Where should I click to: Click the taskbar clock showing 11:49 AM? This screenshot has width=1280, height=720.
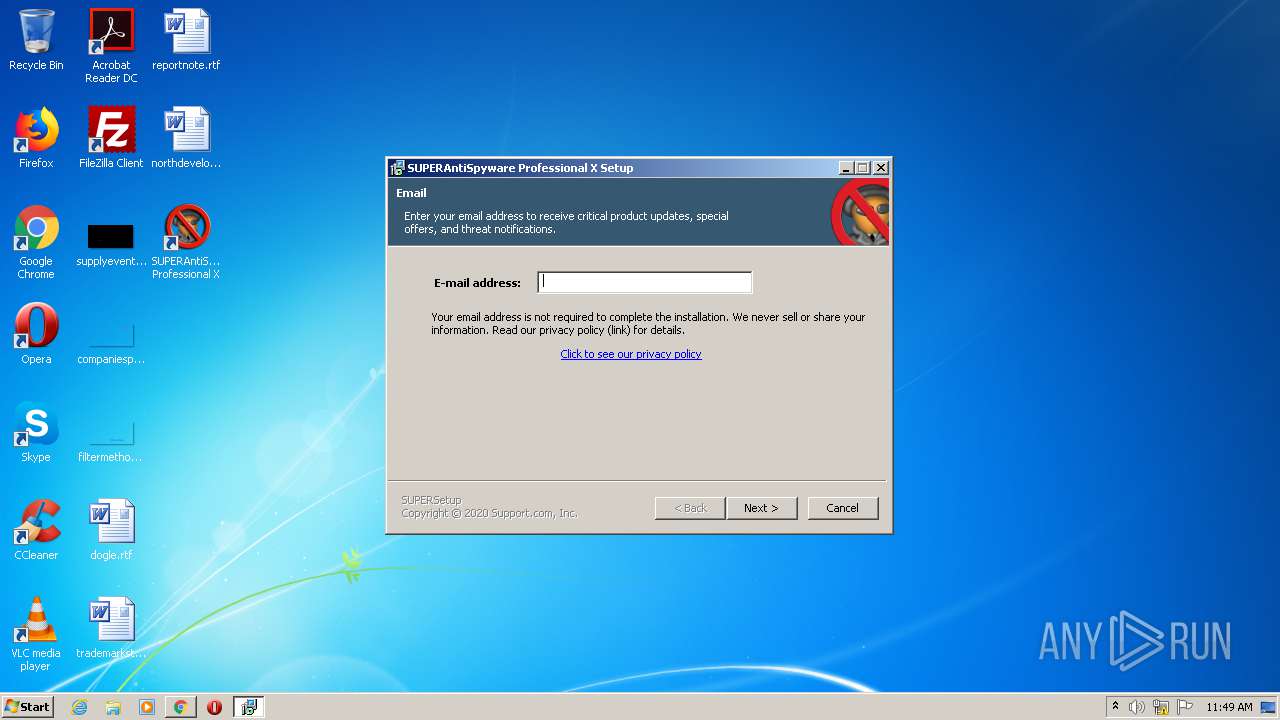[1229, 707]
